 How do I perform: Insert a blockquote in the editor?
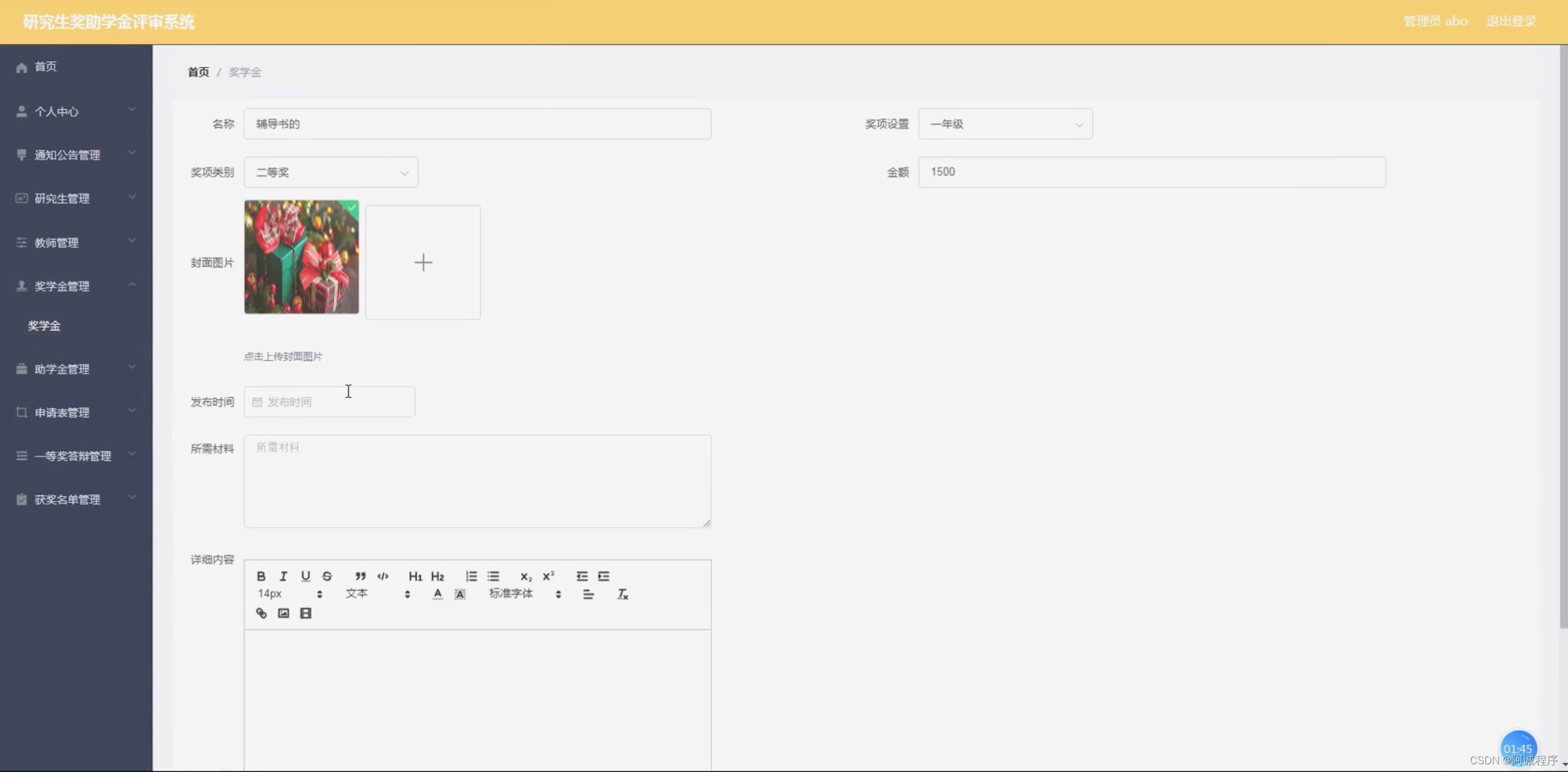coord(360,576)
